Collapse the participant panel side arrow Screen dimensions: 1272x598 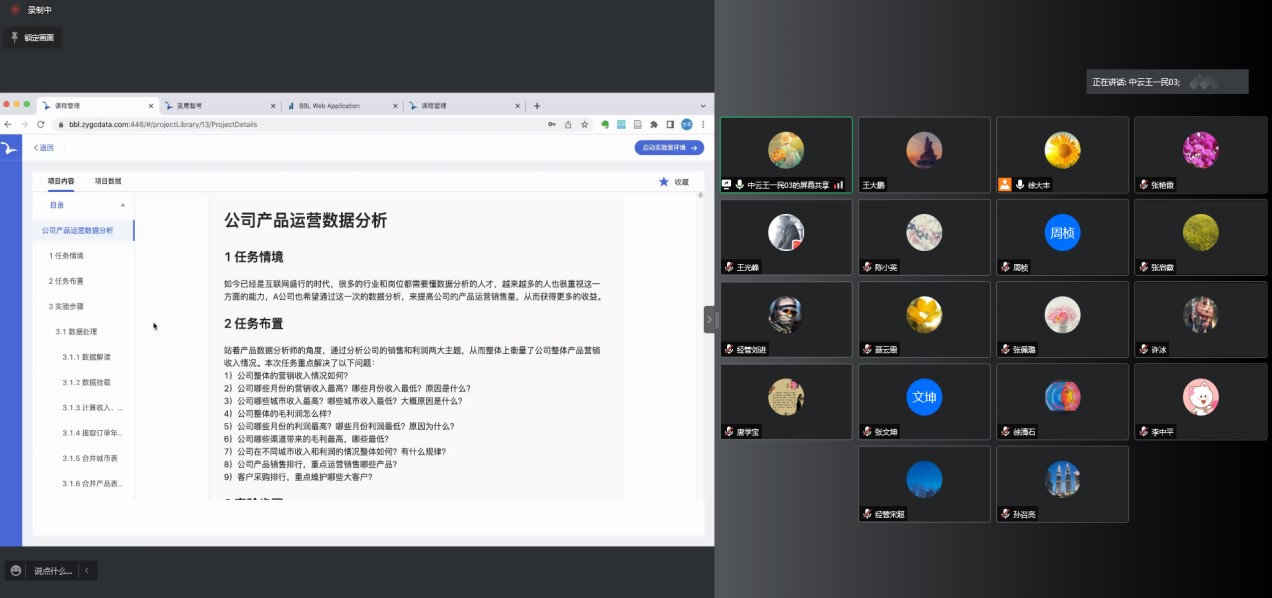point(709,319)
